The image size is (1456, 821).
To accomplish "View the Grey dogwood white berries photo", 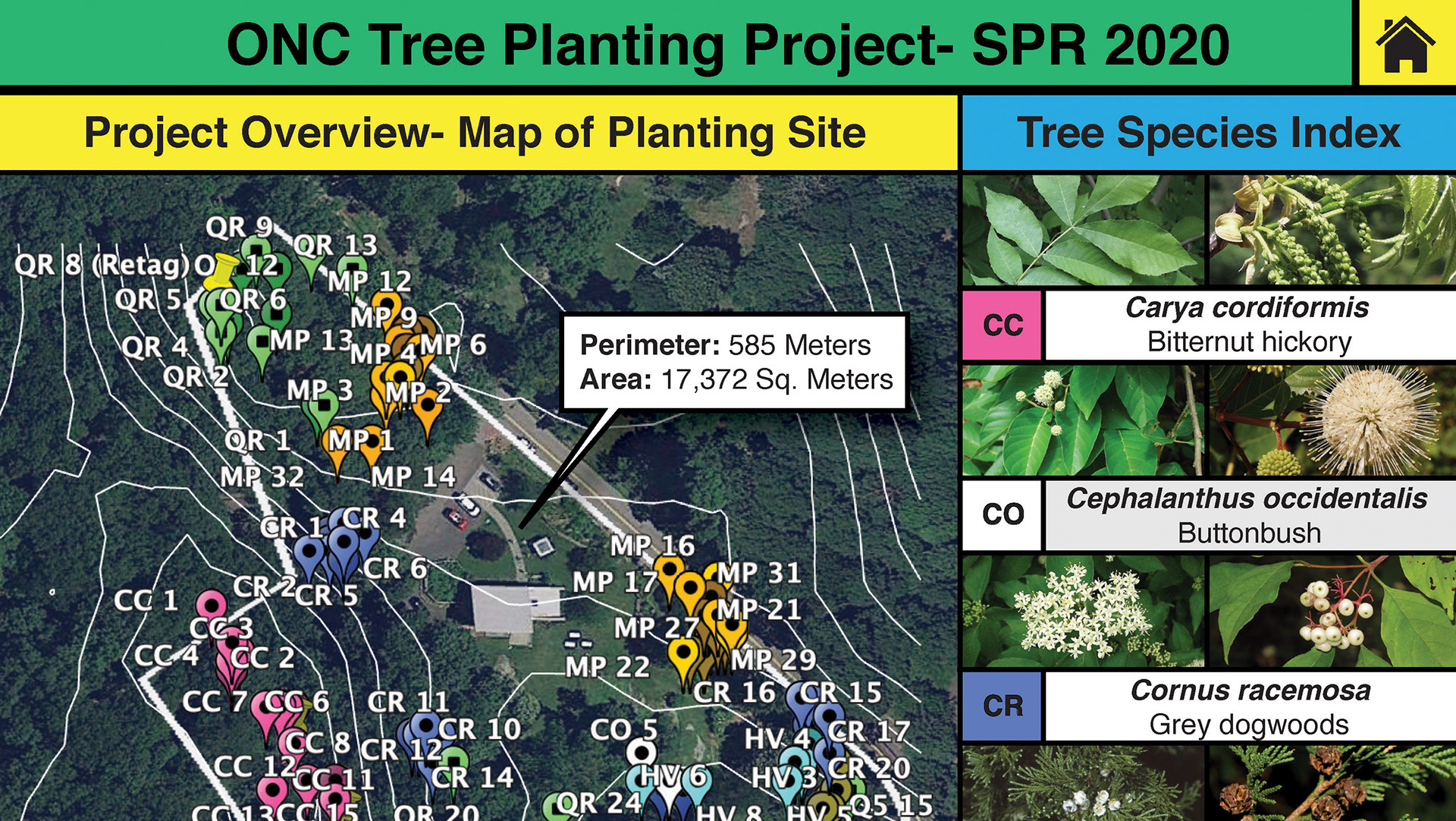I will coord(1332,611).
